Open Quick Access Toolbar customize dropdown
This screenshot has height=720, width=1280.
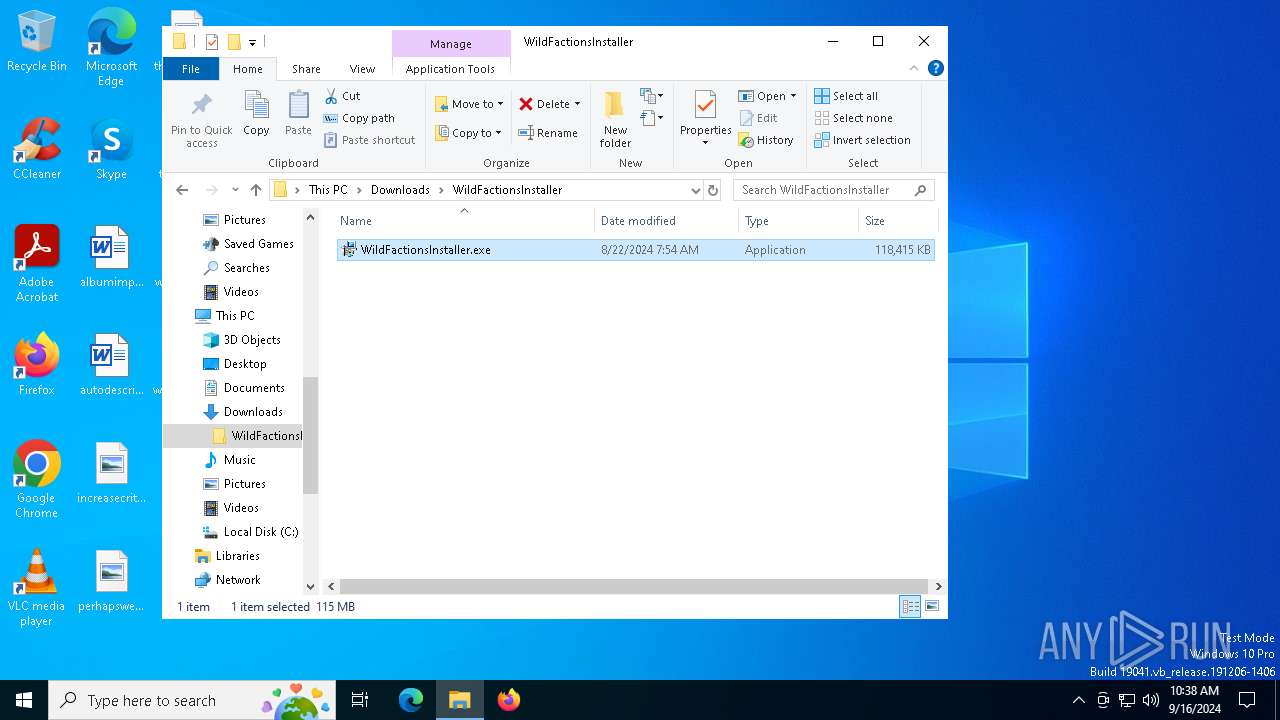tap(252, 42)
